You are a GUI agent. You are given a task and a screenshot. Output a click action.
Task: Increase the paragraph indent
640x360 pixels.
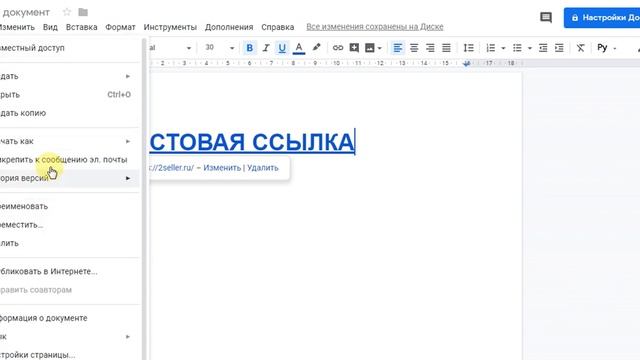[559, 48]
